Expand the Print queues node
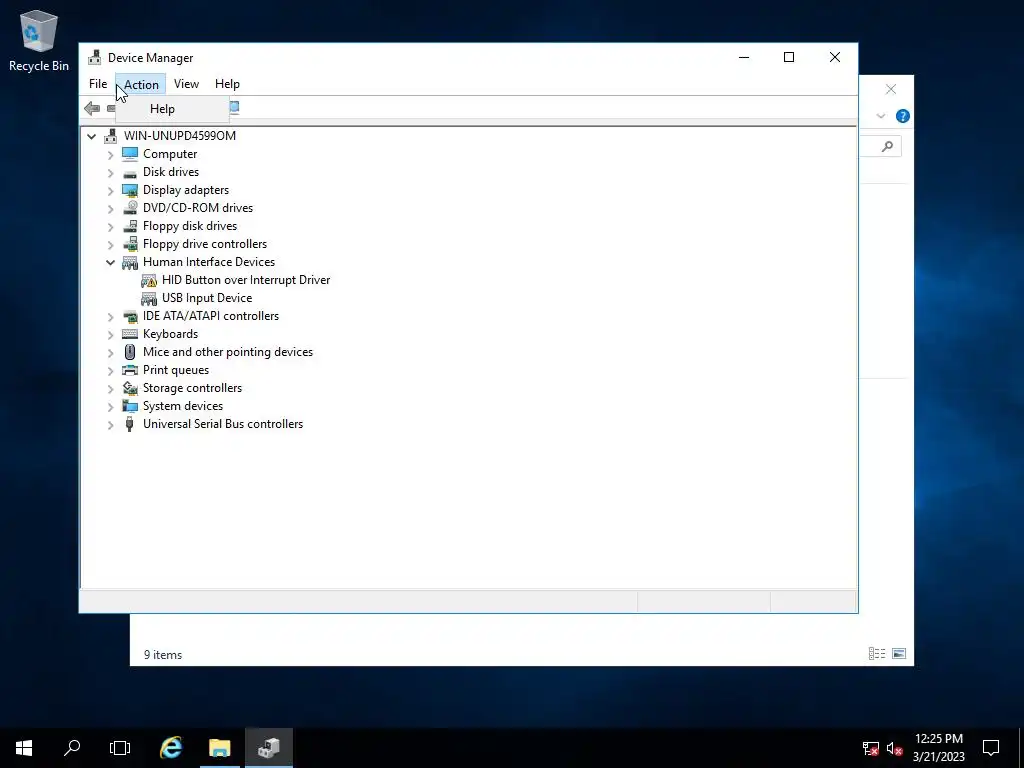The image size is (1024, 768). tap(110, 370)
